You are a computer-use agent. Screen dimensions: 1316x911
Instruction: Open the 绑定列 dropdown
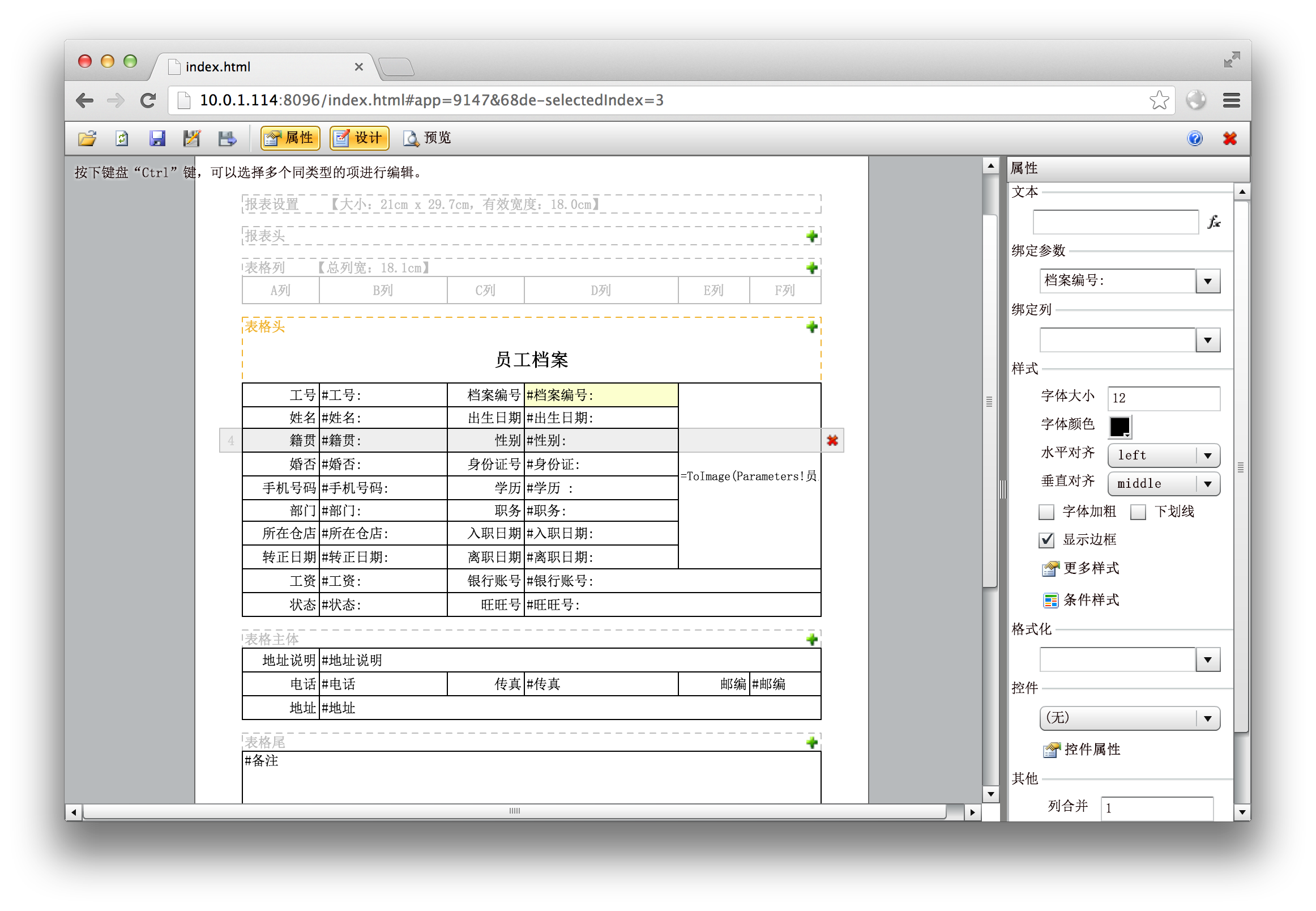pos(1208,340)
